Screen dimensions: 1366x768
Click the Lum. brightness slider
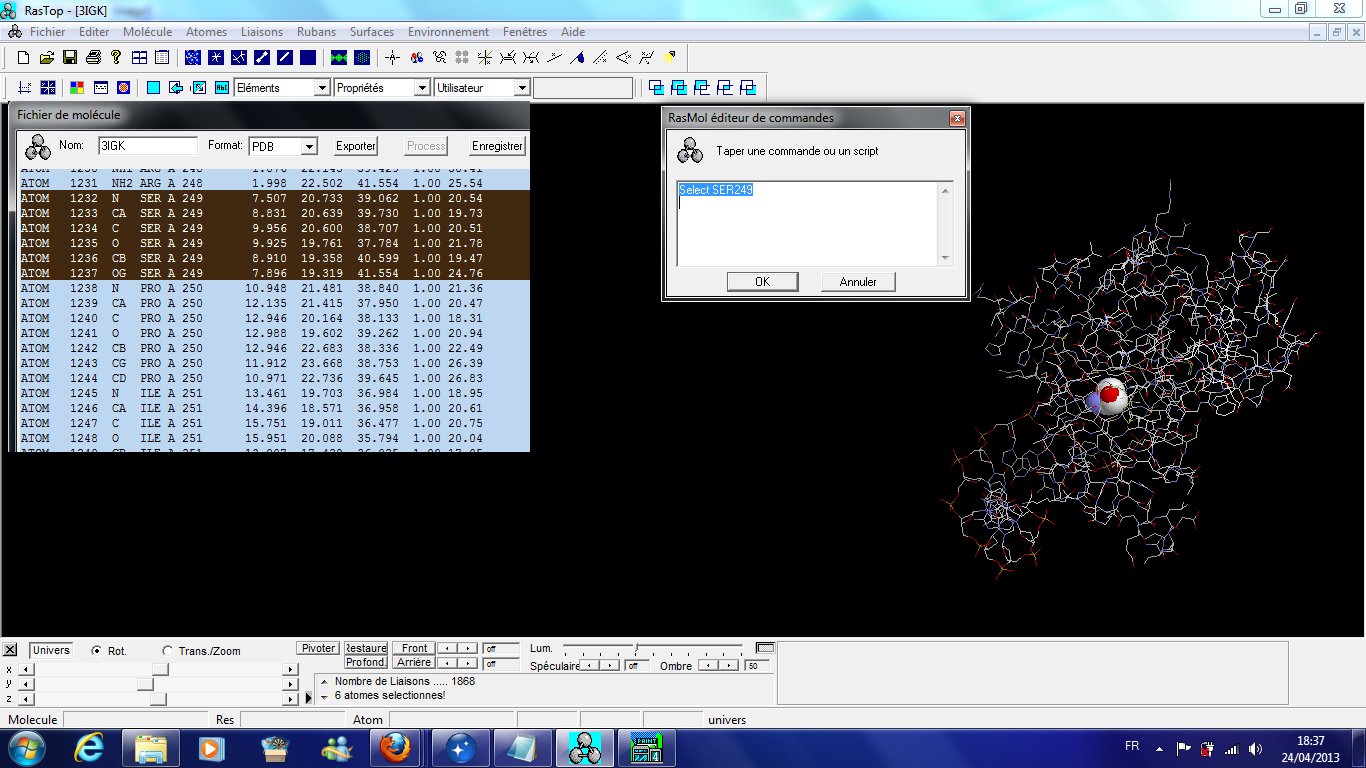(637, 648)
